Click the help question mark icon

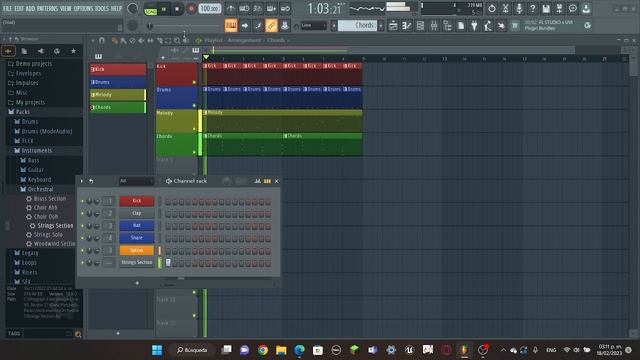[x=532, y=9]
